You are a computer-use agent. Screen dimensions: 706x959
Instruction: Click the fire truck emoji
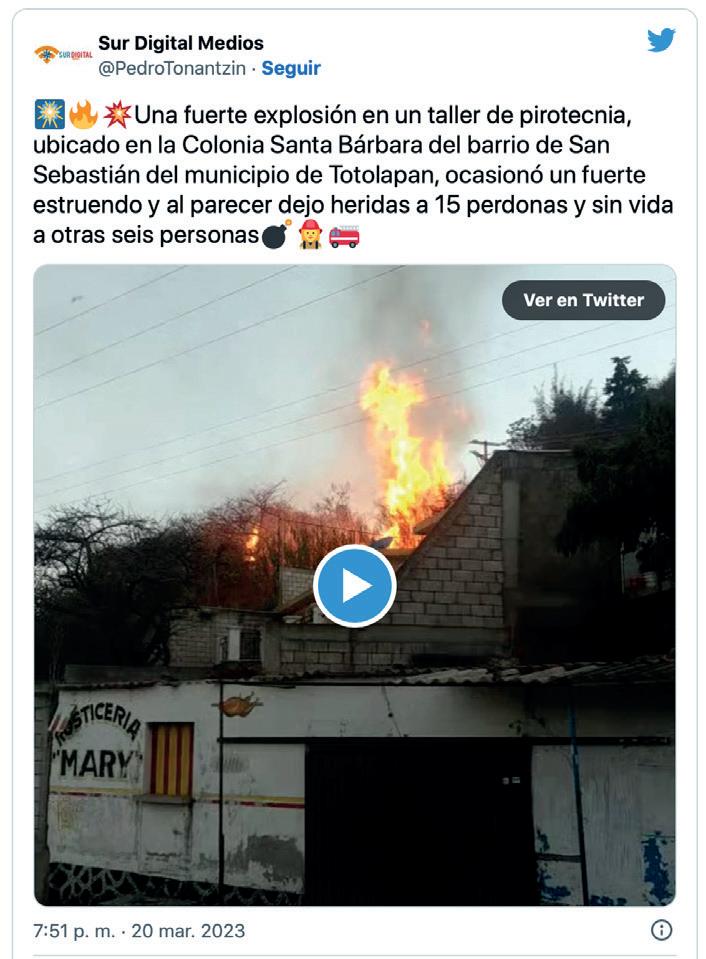click(x=344, y=236)
